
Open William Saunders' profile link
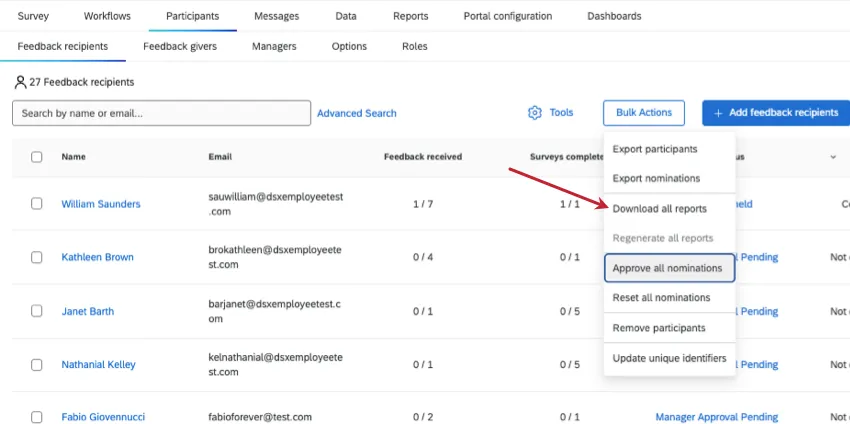[x=101, y=204]
